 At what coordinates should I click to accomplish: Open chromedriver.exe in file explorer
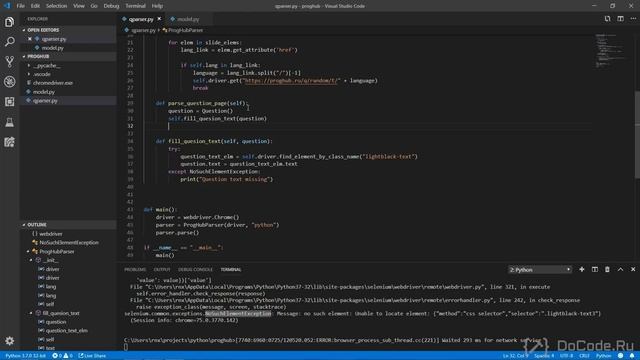point(53,83)
